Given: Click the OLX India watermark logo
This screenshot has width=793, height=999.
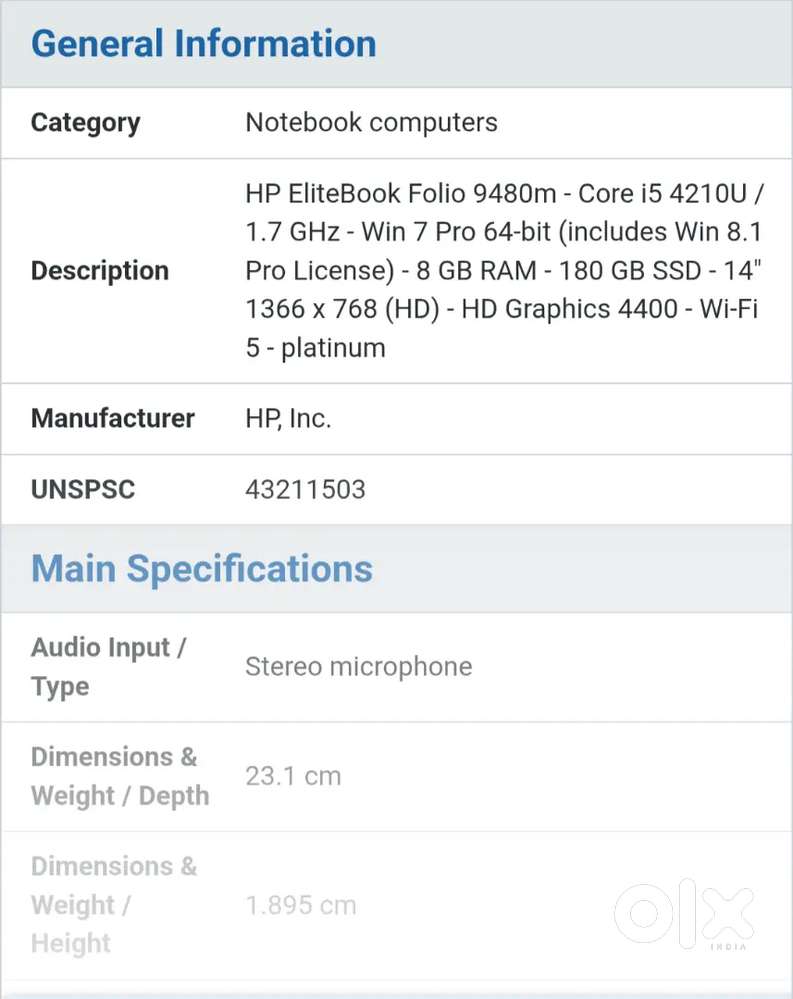Looking at the screenshot, I should [685, 914].
